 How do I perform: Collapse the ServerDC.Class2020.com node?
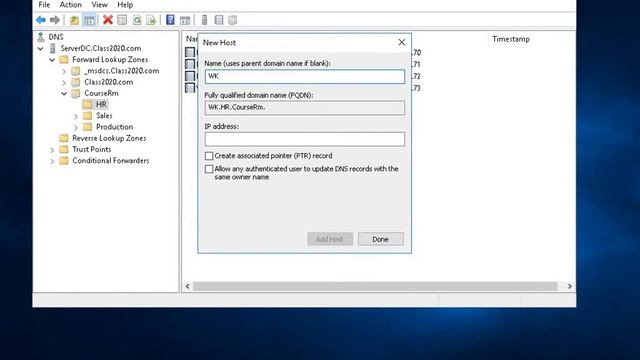(x=40, y=49)
